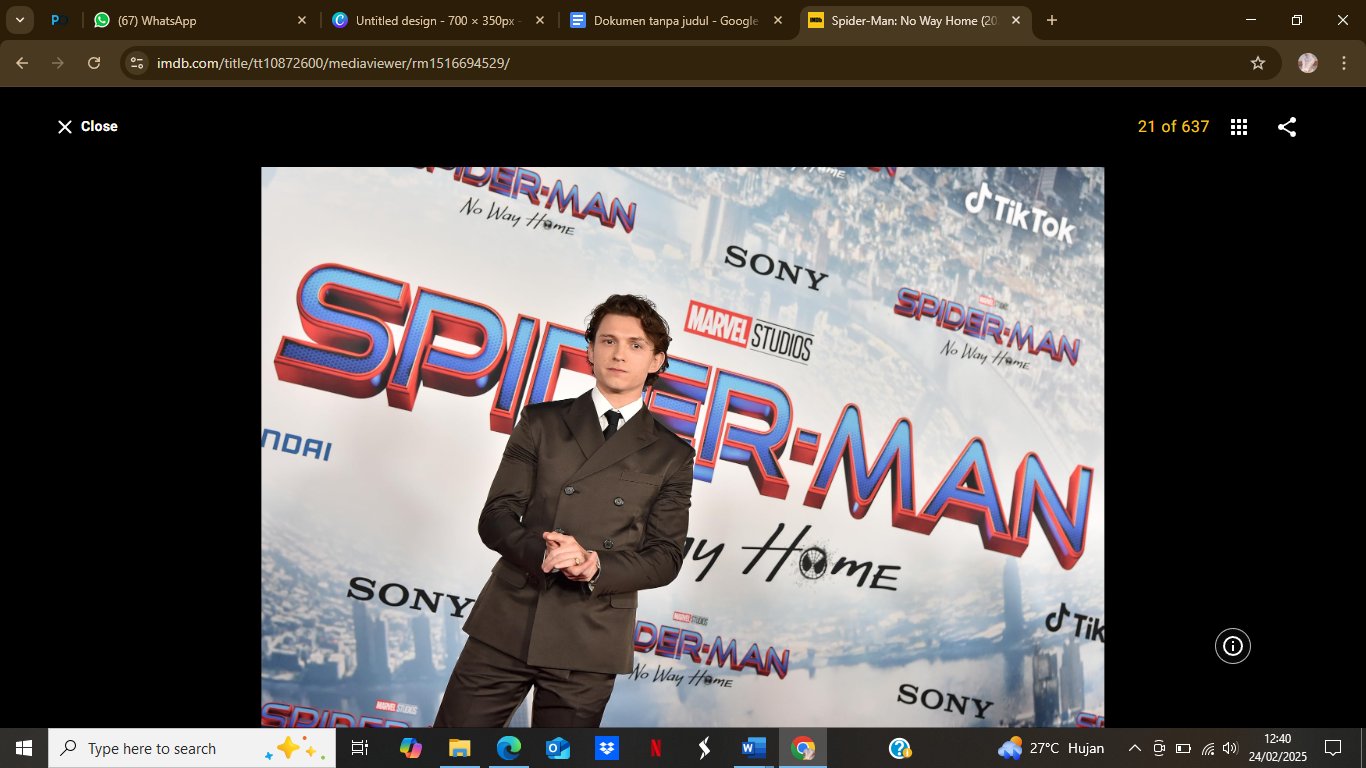Show photo info with the circled i icon
Viewport: 1366px width, 768px height.
tap(1233, 646)
